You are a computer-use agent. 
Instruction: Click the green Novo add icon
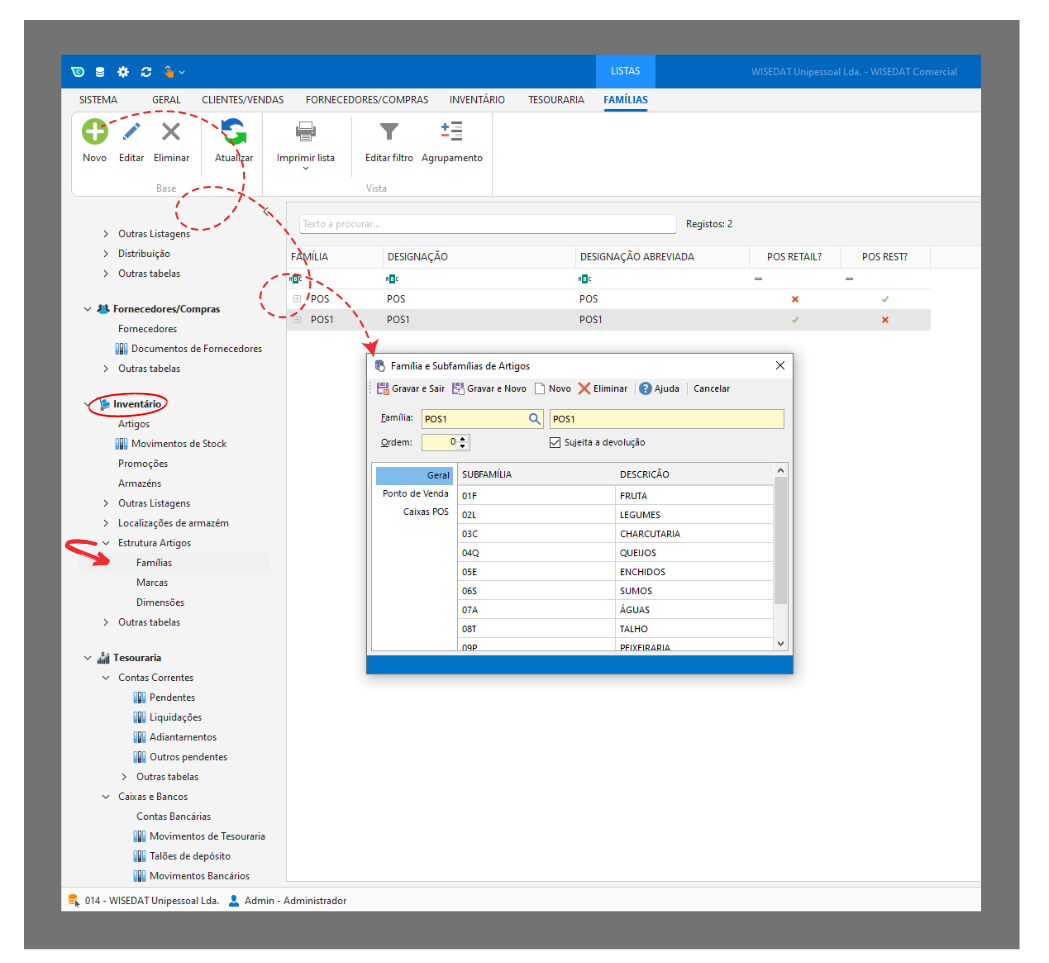(x=94, y=132)
